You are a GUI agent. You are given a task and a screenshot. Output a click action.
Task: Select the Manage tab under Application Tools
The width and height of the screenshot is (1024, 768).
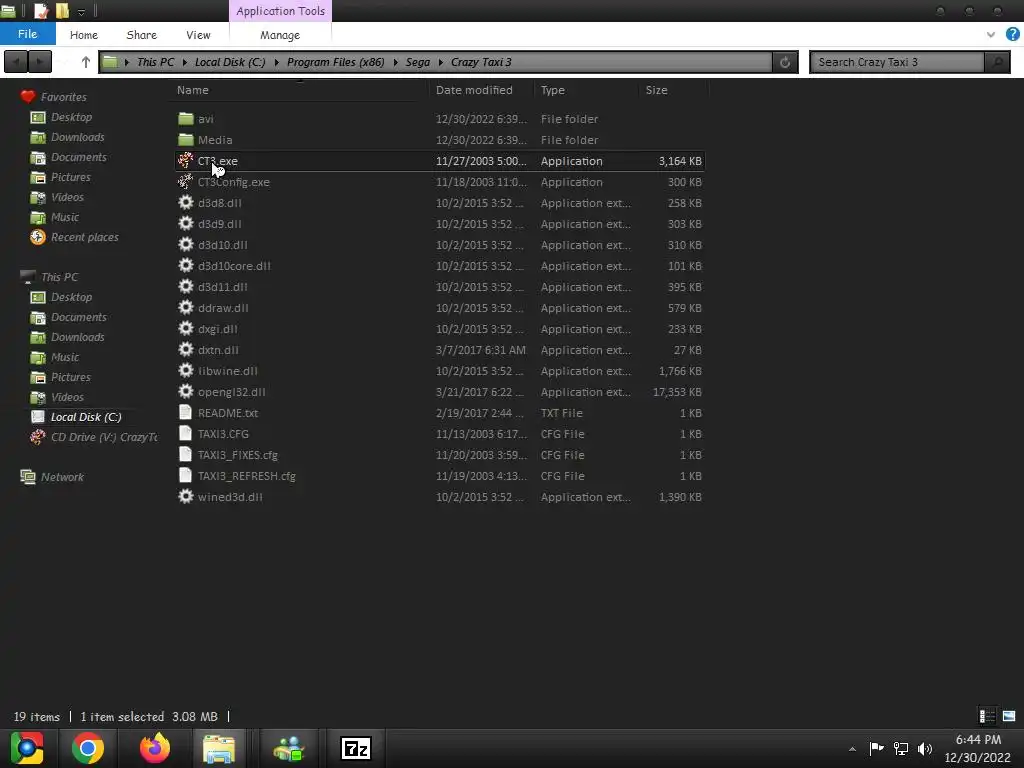(x=280, y=35)
